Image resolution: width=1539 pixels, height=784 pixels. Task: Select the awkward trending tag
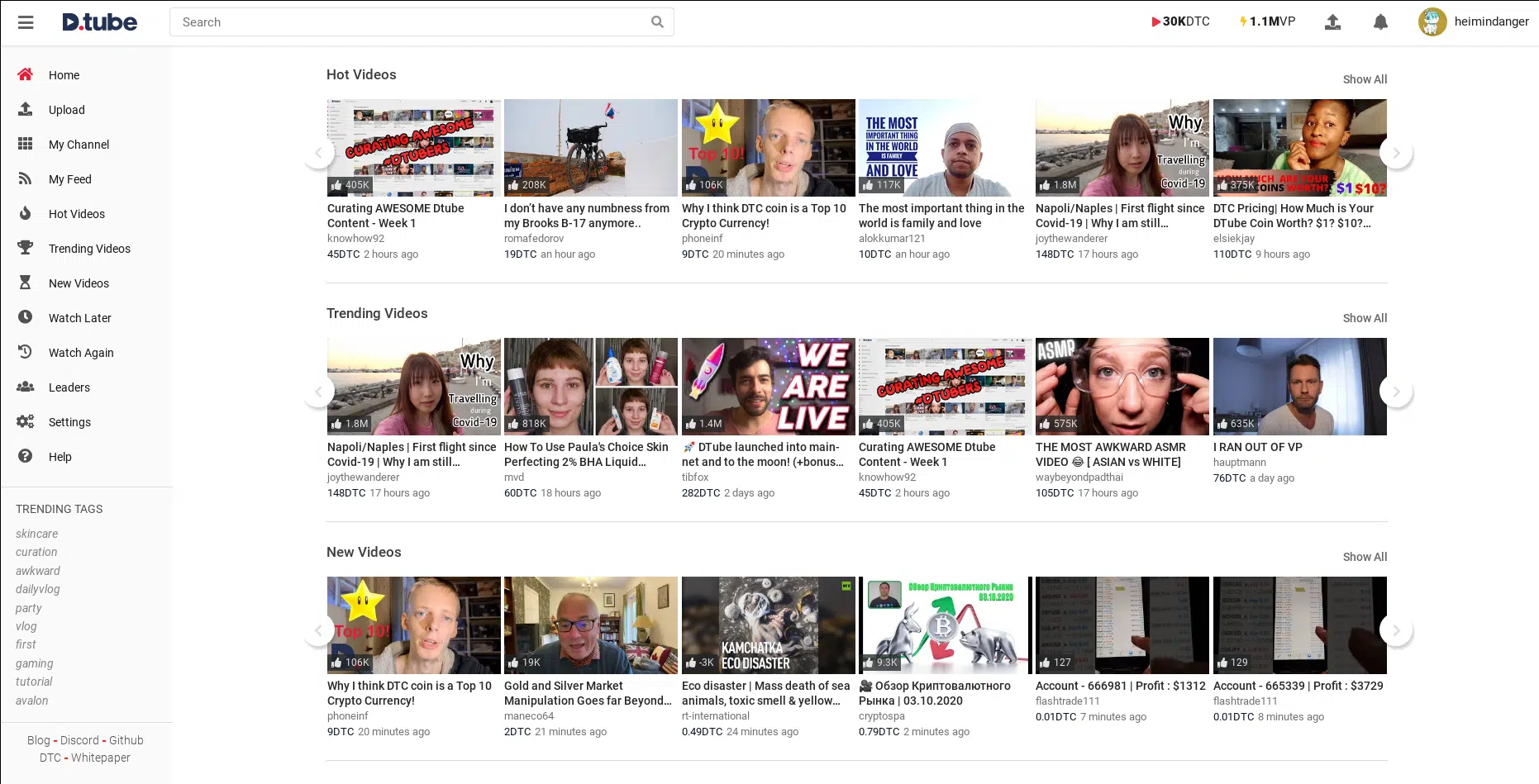click(38, 571)
